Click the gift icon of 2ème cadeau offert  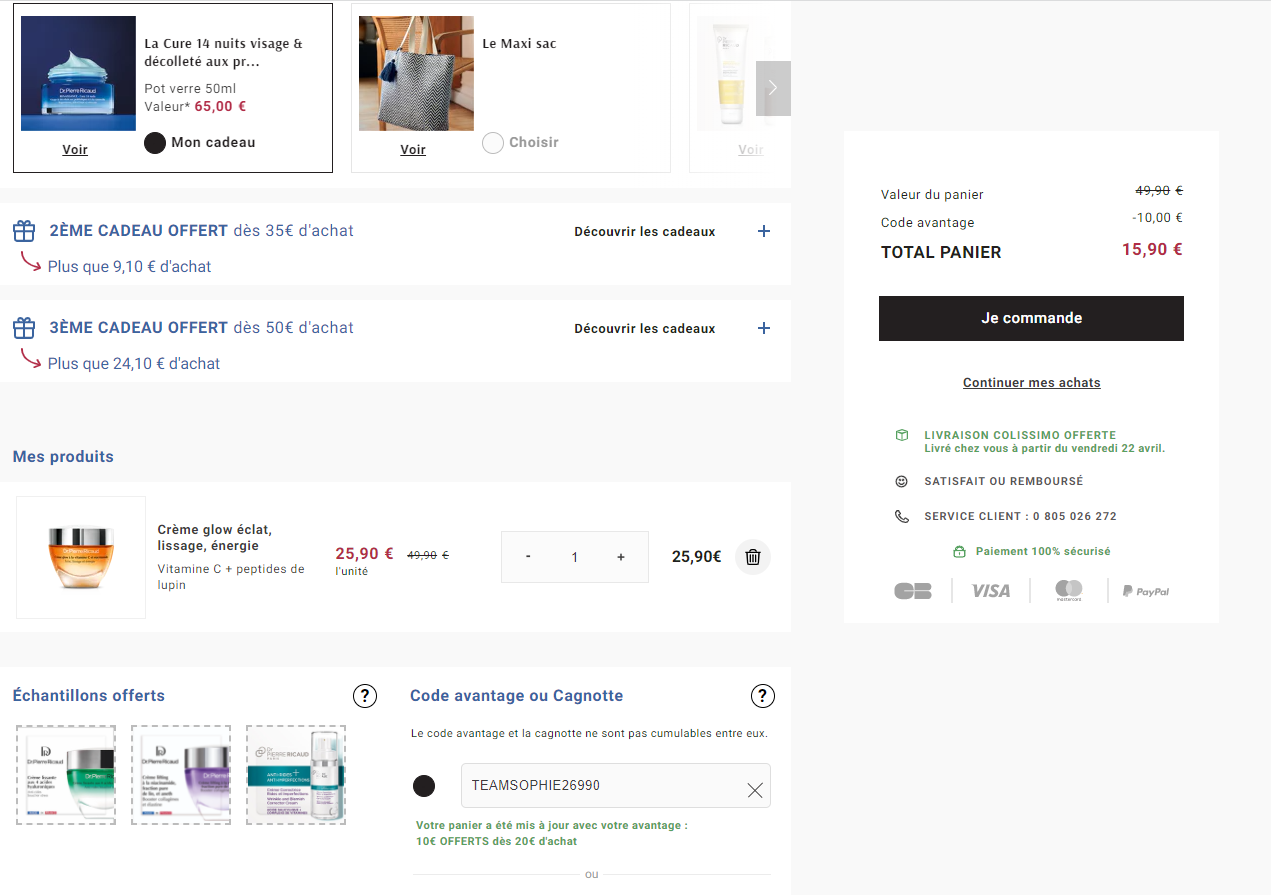[x=24, y=231]
